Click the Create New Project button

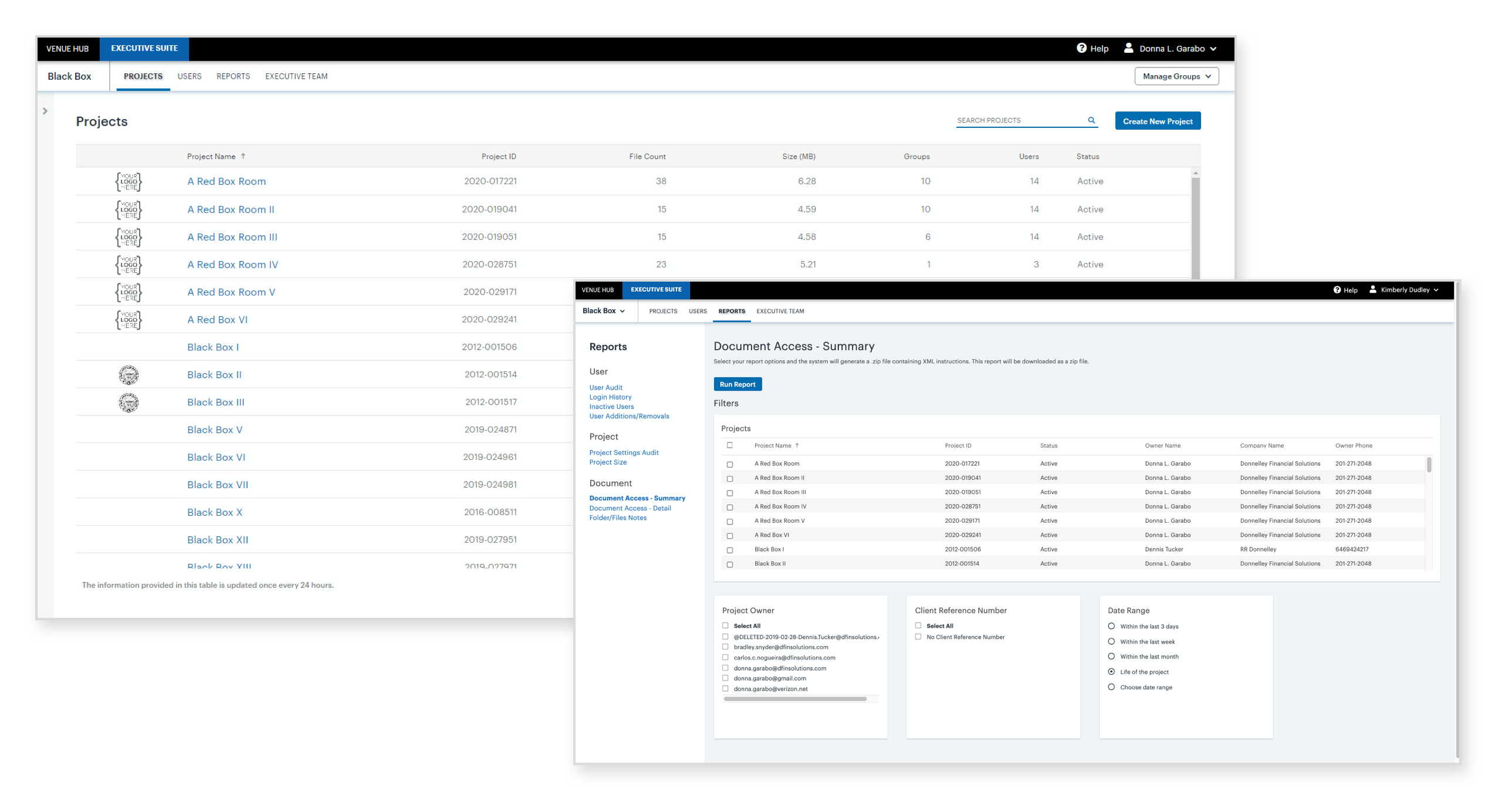coord(1158,121)
